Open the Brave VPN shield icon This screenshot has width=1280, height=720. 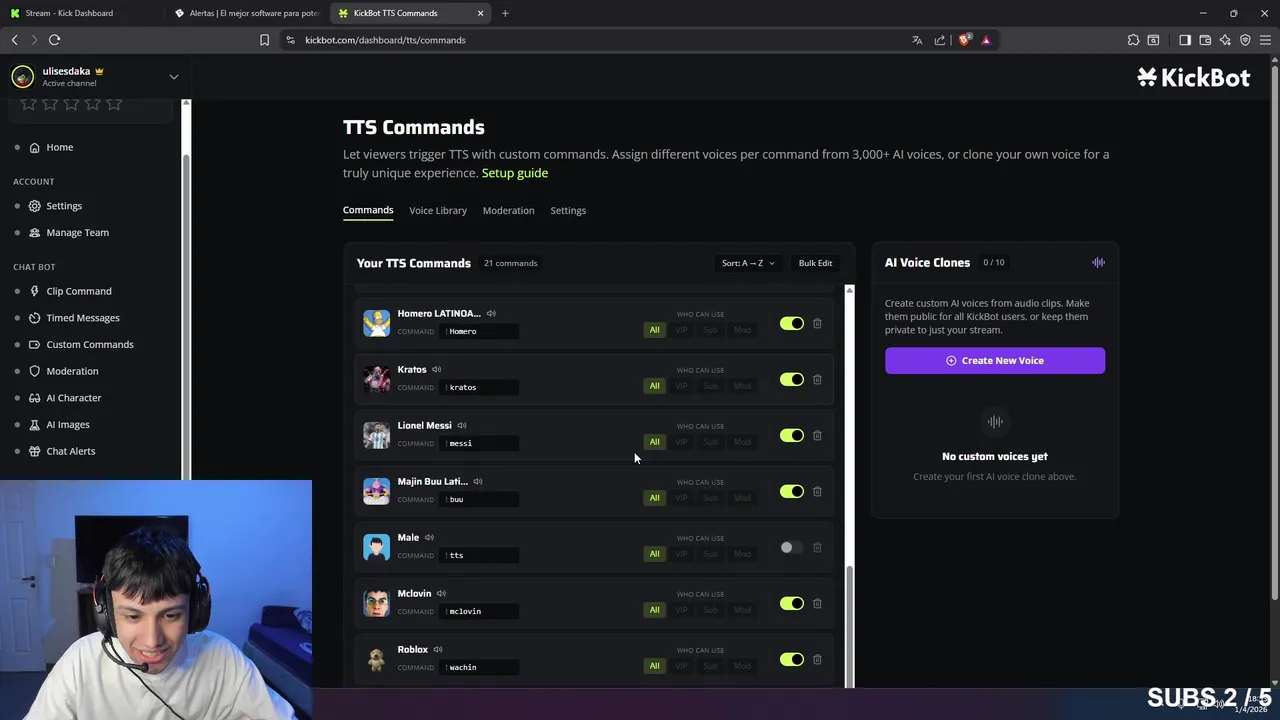(x=1245, y=40)
